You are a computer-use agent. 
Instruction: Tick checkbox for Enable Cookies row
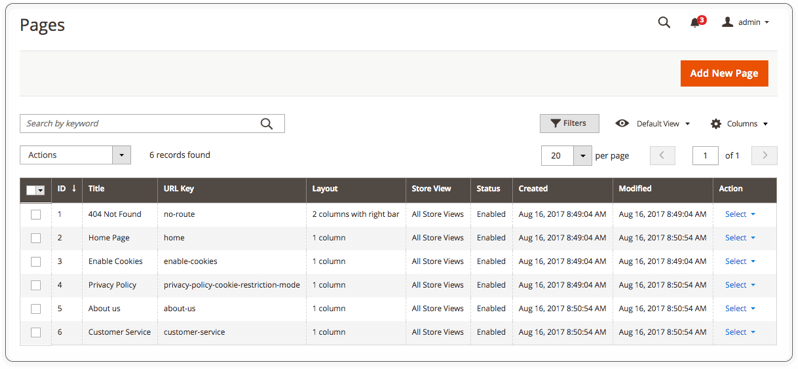click(36, 262)
